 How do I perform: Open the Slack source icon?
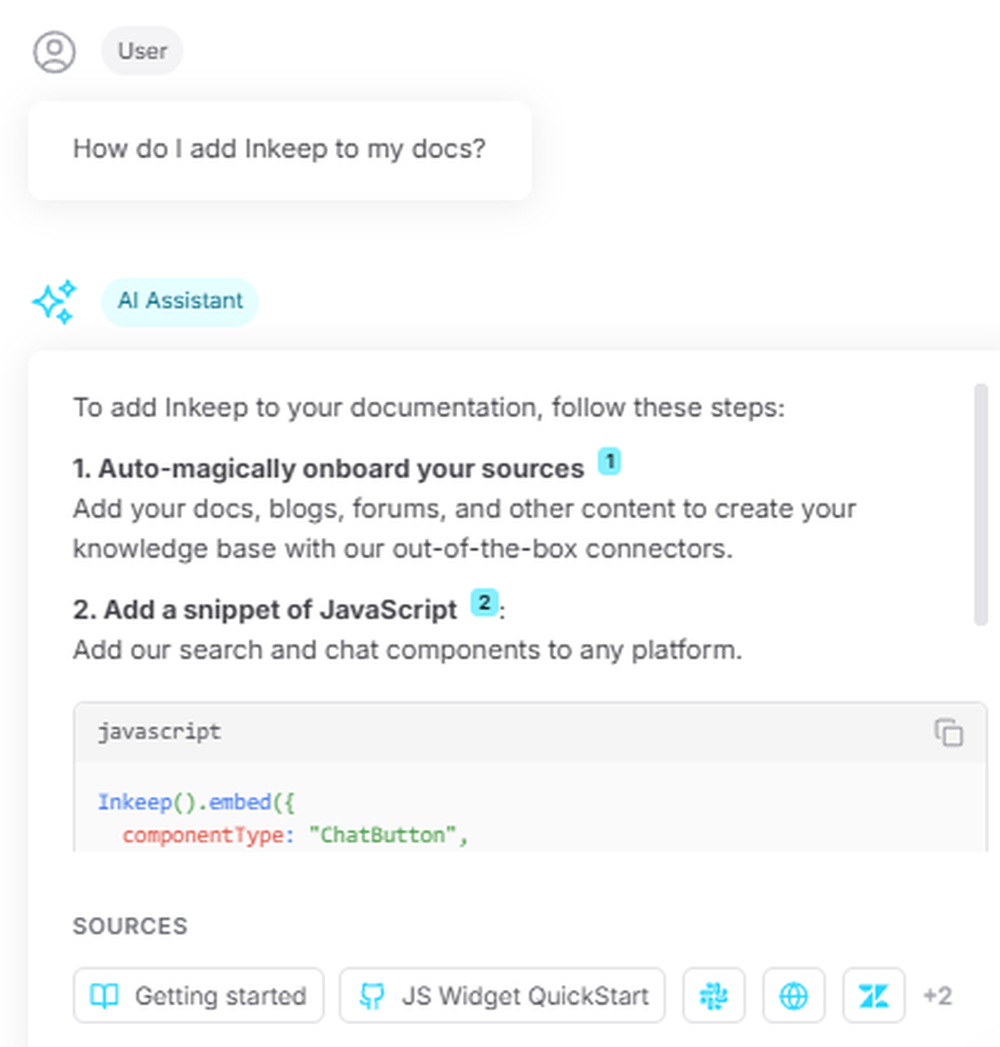click(714, 996)
